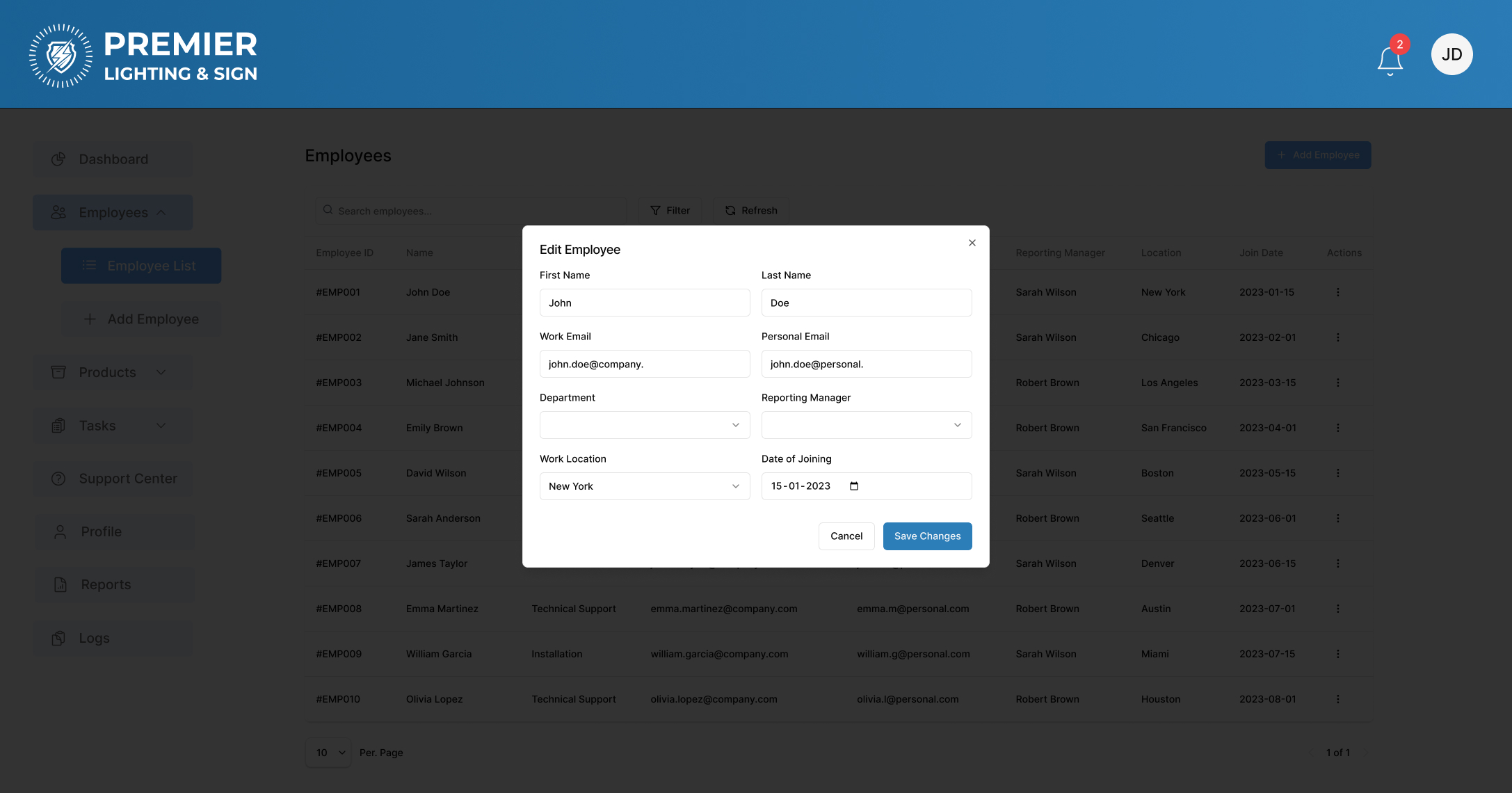The height and width of the screenshot is (793, 1512).
Task: Click the Refresh button
Action: pyautogui.click(x=751, y=211)
